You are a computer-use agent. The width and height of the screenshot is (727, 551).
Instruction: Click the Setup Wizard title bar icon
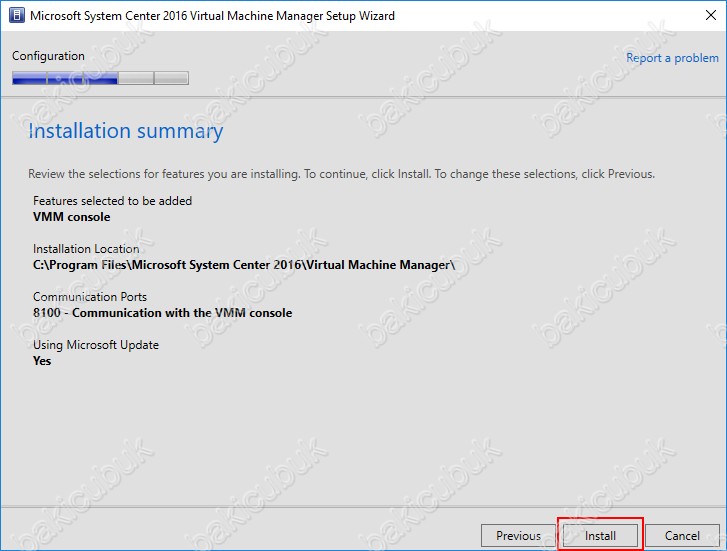(x=17, y=15)
